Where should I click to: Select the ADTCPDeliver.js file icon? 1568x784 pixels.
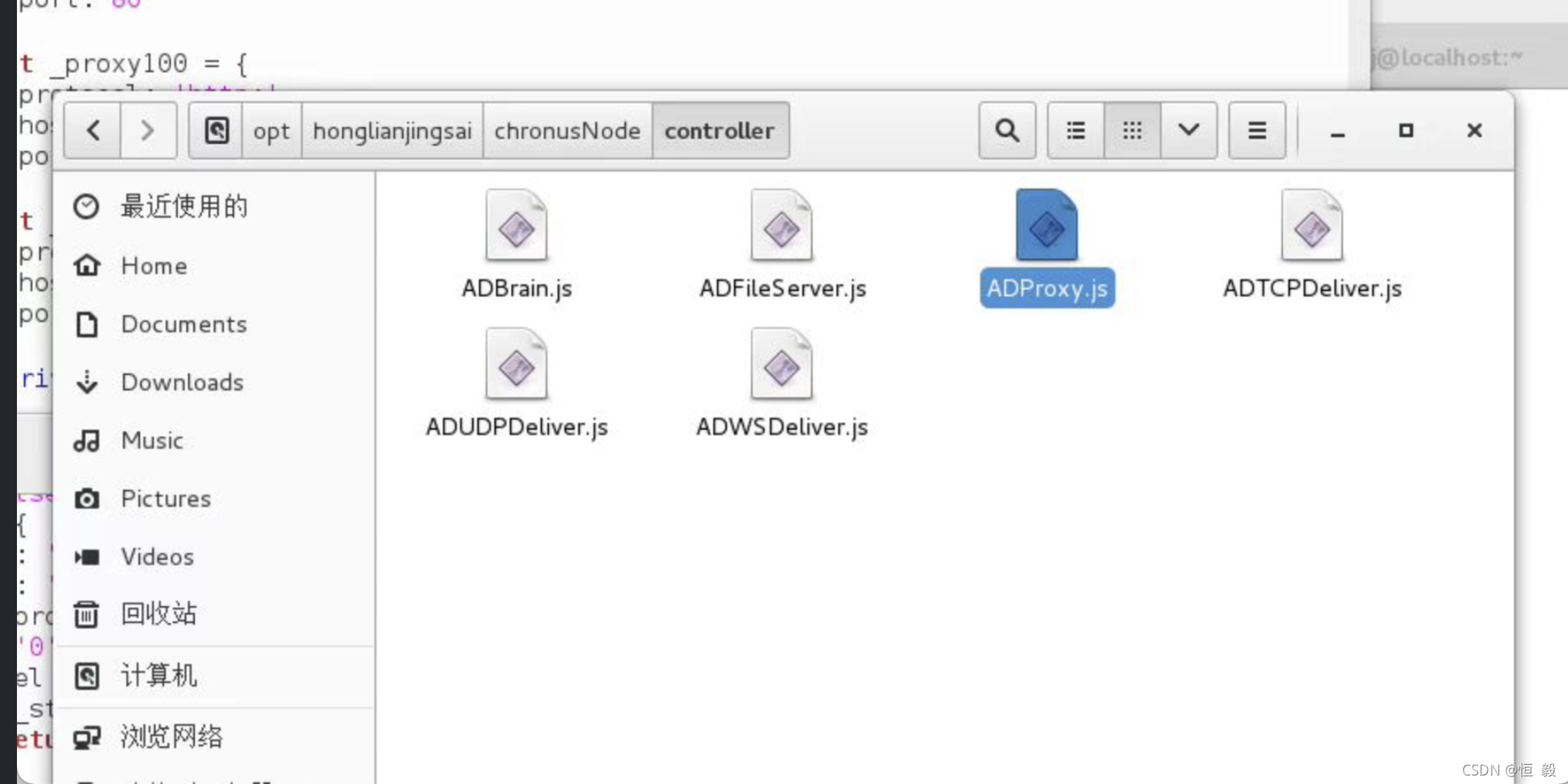click(1312, 226)
